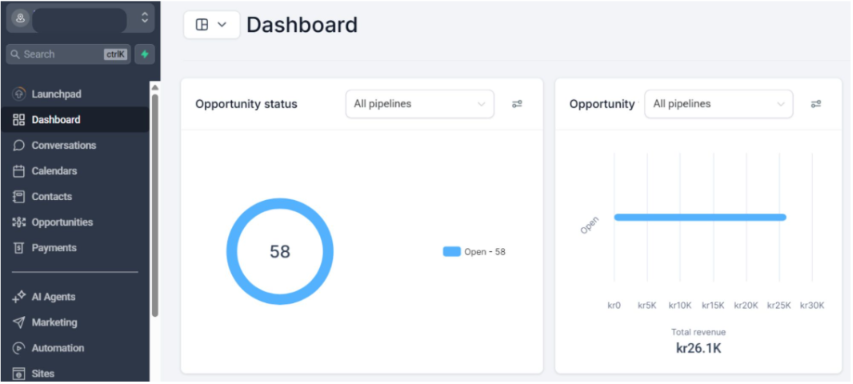This screenshot has height=384, width=853.
Task: Click the Launchpad icon in sidebar
Action: coord(19,94)
